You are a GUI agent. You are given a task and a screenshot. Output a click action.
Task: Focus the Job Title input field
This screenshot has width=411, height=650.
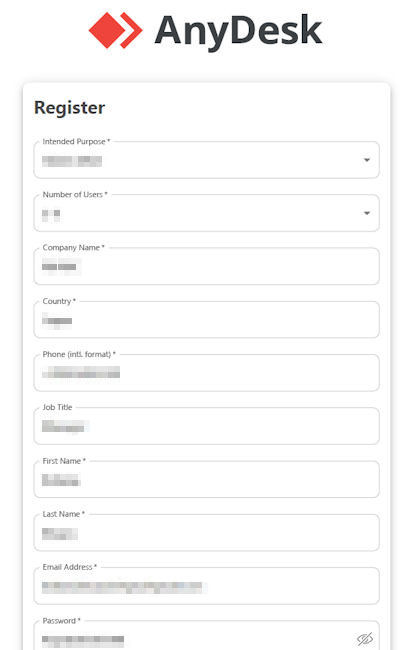pyautogui.click(x=206, y=426)
